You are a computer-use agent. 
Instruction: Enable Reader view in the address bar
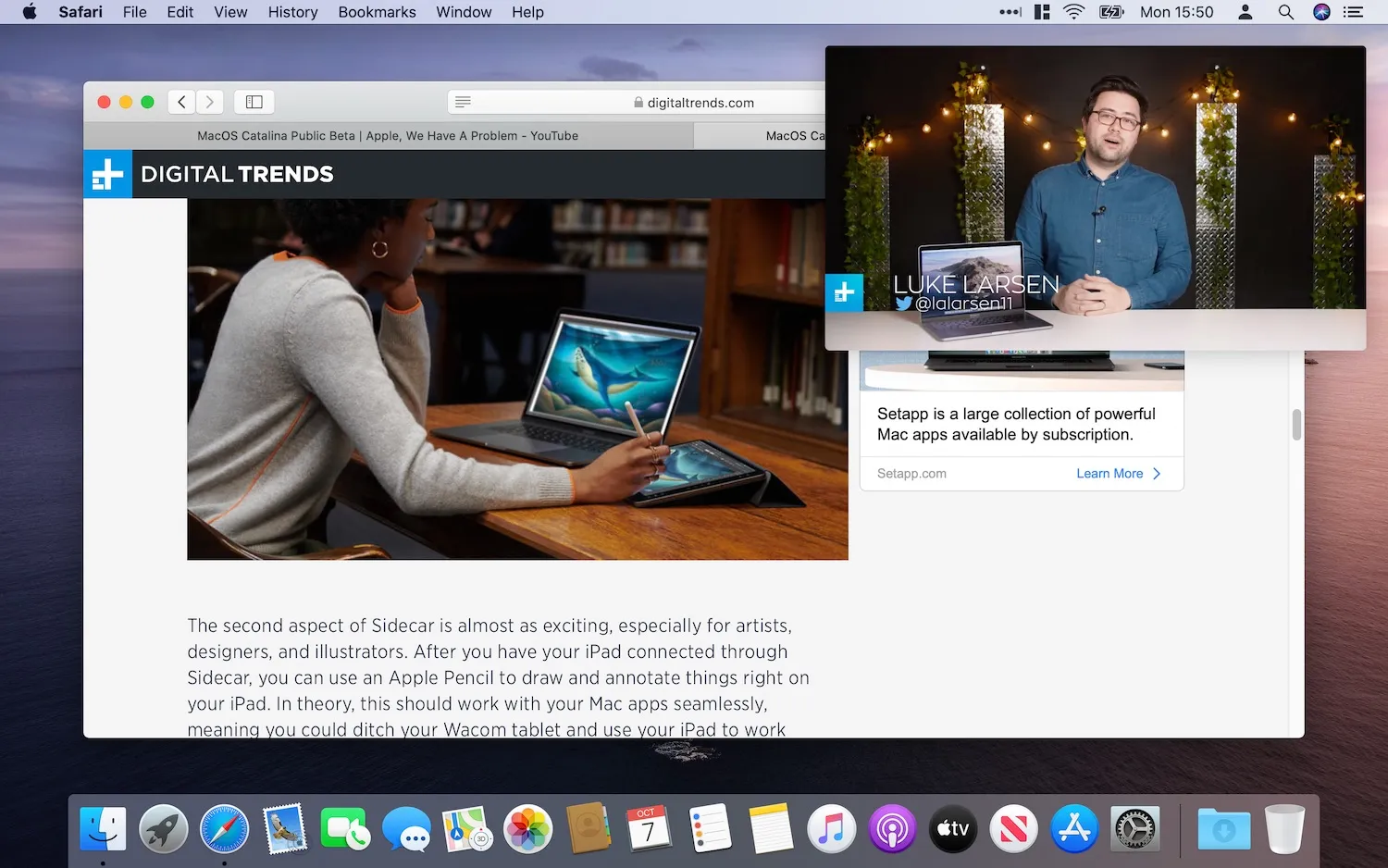[x=463, y=102]
